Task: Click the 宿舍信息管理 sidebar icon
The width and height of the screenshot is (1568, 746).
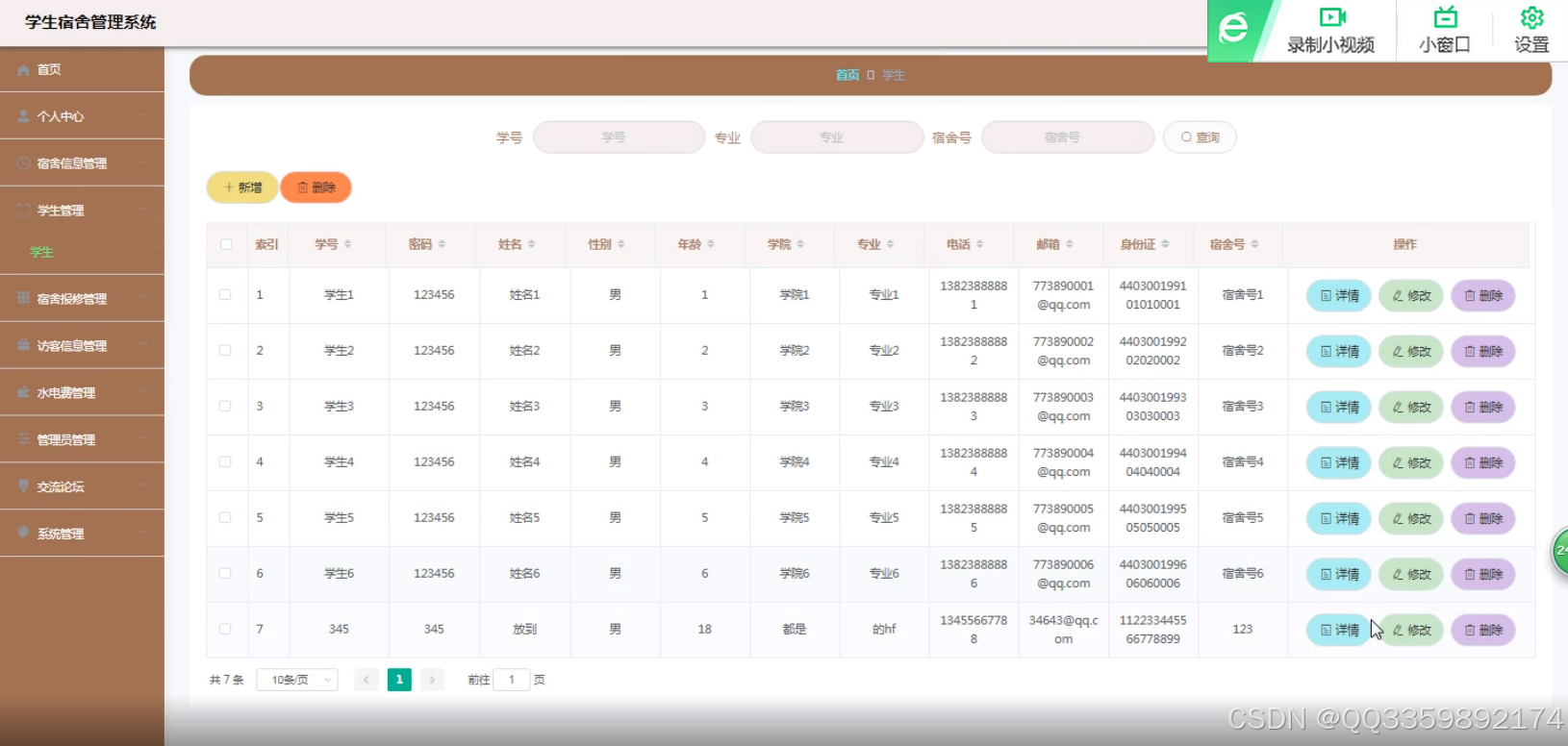Action: (23, 163)
